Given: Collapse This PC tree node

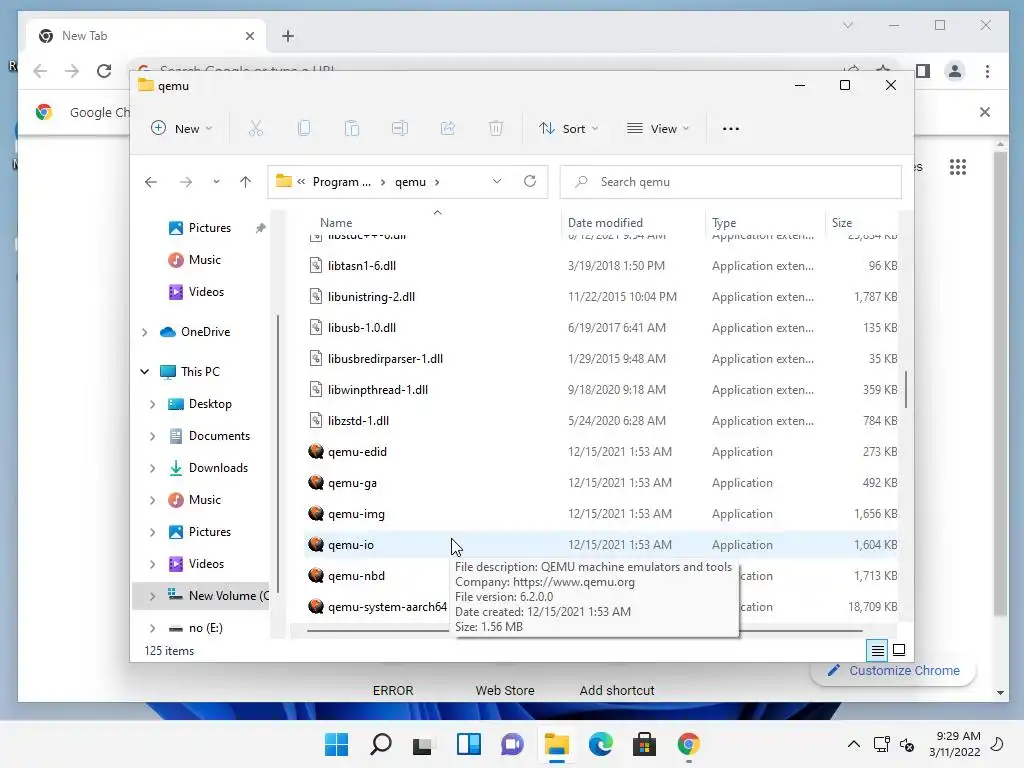Looking at the screenshot, I should (x=144, y=372).
